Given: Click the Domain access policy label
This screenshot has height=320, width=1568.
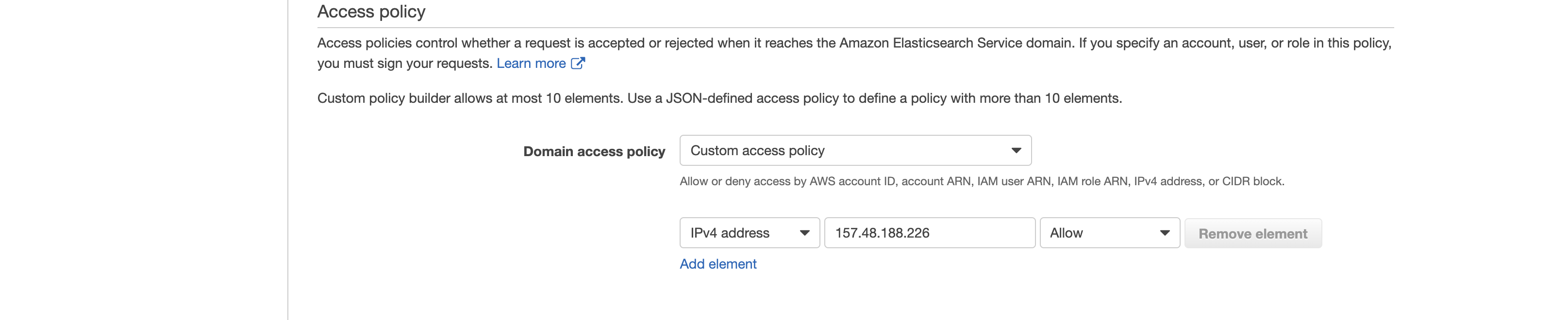Looking at the screenshot, I should click(594, 151).
